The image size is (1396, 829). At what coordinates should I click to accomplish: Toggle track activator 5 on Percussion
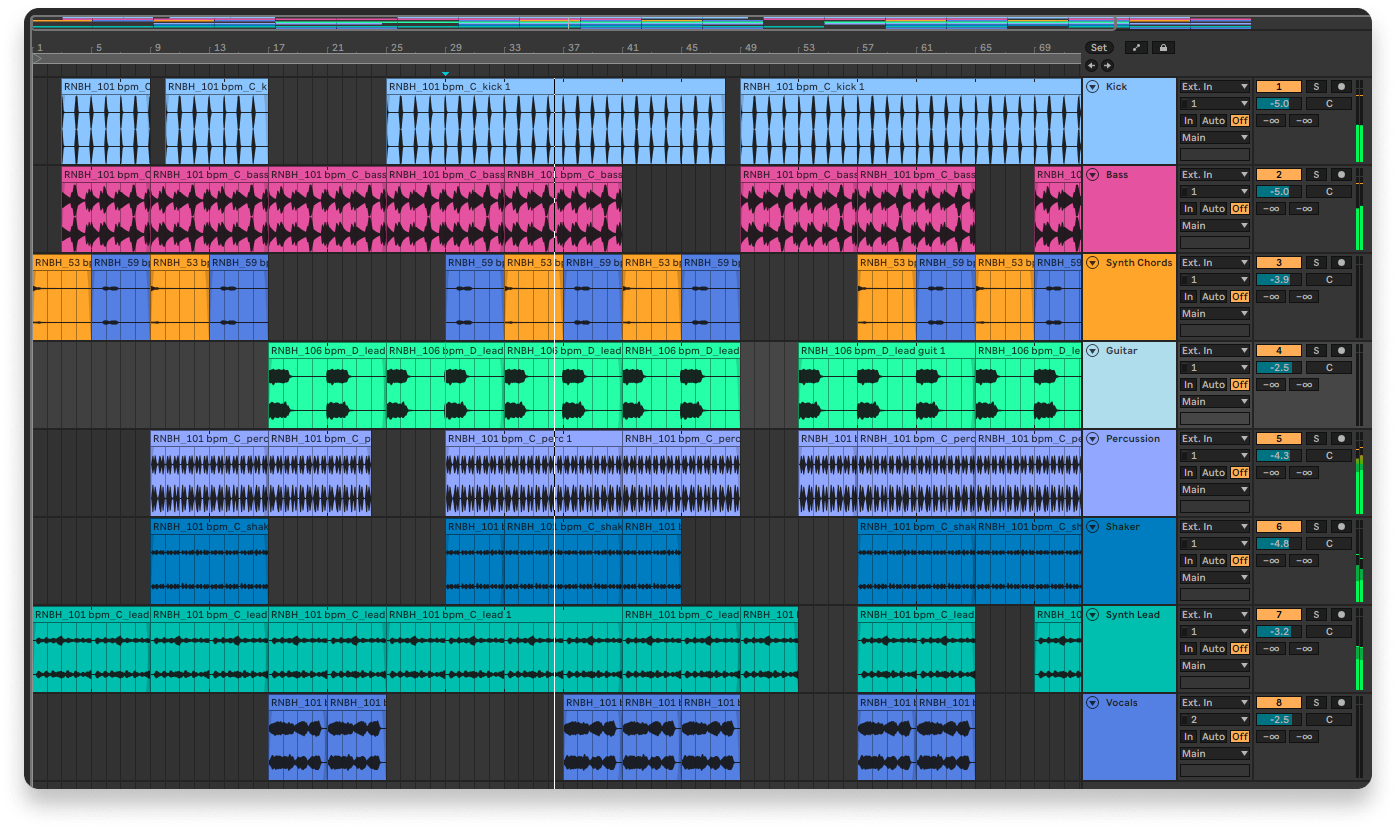1279,440
